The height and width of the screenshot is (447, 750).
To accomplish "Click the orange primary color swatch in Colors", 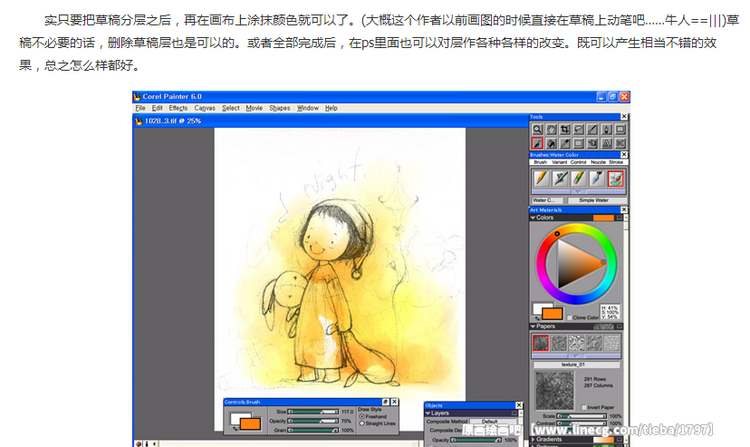I will pyautogui.click(x=552, y=314).
